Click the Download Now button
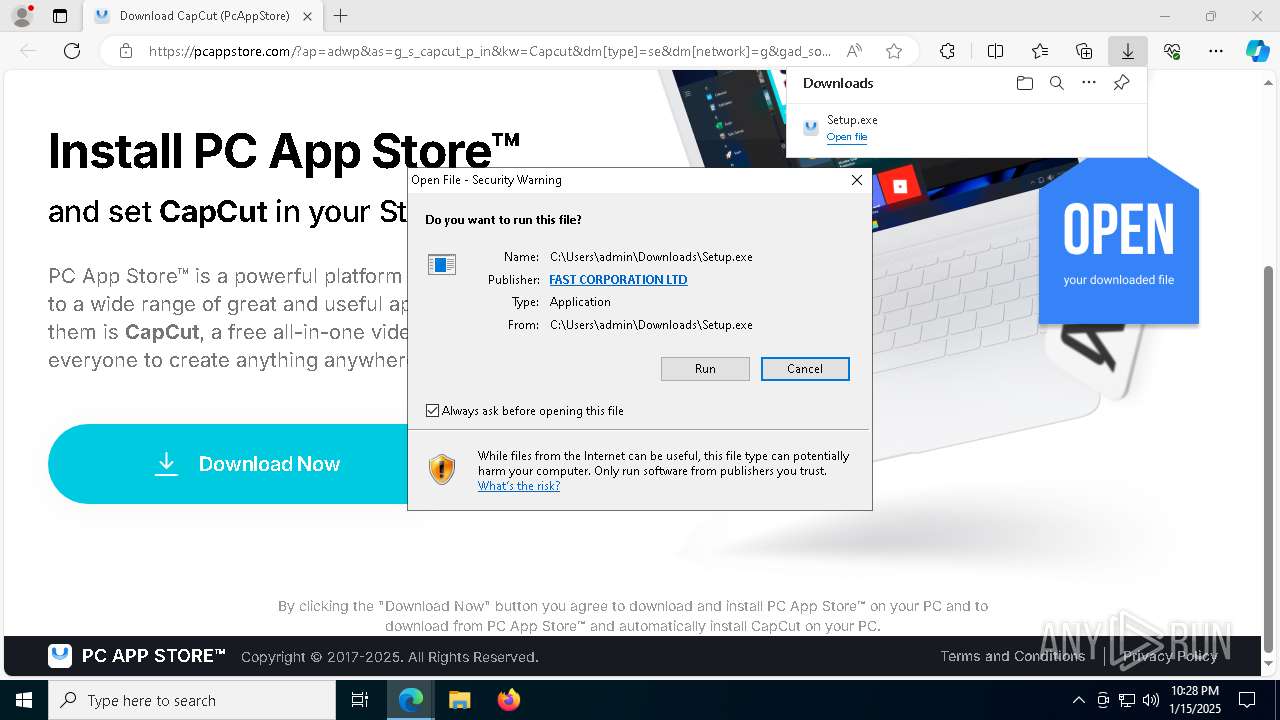The image size is (1280, 720). click(x=228, y=464)
